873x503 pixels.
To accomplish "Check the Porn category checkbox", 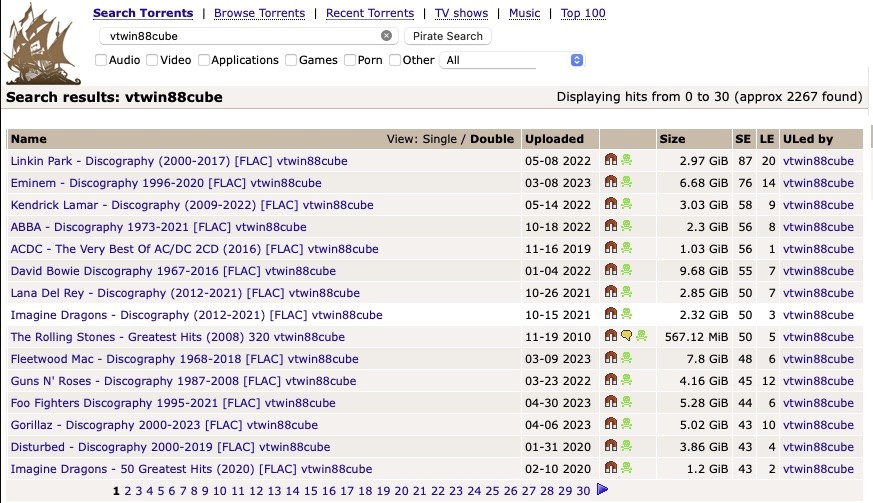I will (350, 60).
